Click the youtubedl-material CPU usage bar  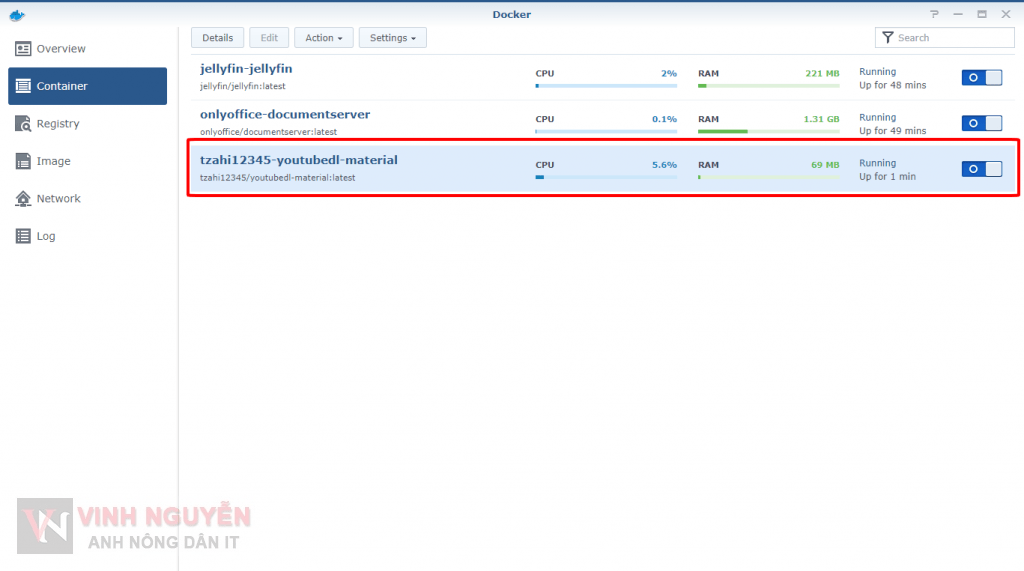[605, 177]
